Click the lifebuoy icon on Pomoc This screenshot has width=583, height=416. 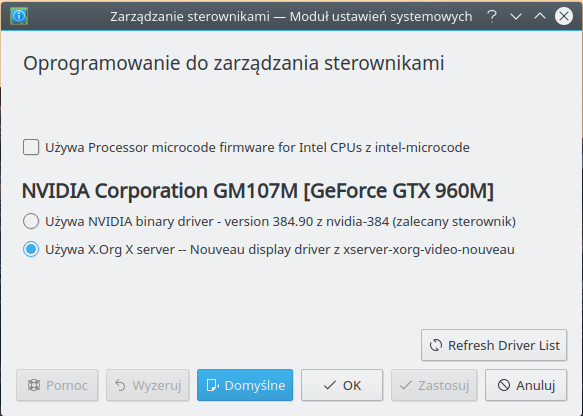[x=34, y=385]
